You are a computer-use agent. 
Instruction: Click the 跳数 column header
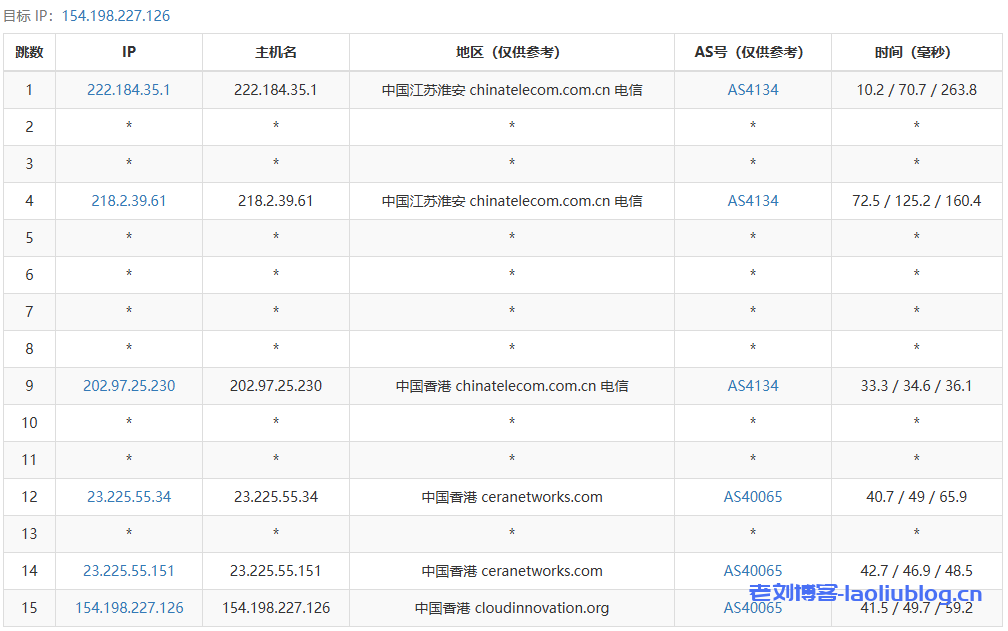[x=29, y=52]
